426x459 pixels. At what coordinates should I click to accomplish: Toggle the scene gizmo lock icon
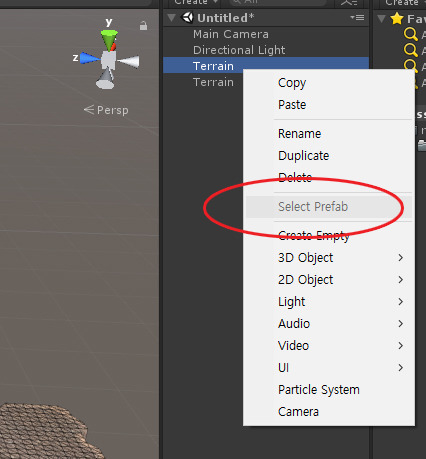click(143, 25)
